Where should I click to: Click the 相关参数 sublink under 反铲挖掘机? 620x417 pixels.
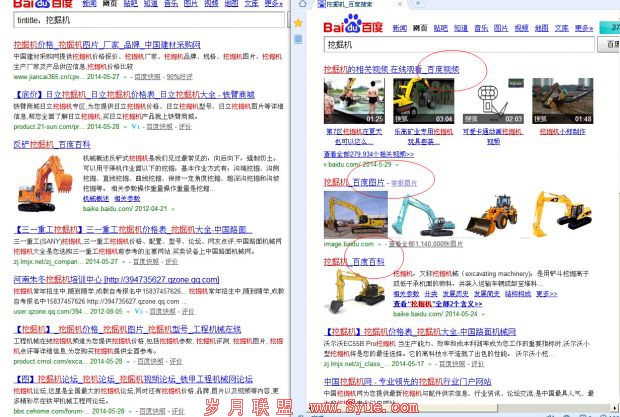click(x=127, y=198)
